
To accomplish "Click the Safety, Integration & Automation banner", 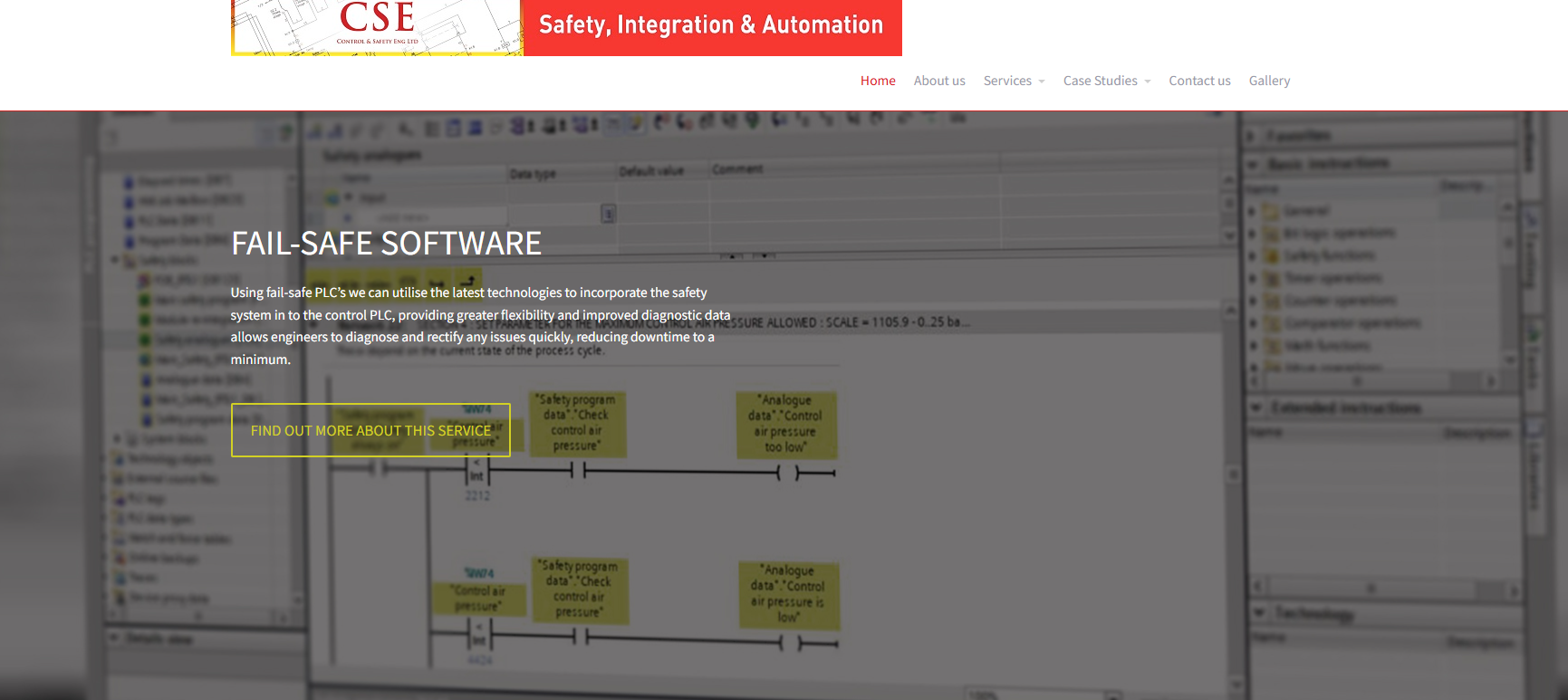I will [x=711, y=26].
